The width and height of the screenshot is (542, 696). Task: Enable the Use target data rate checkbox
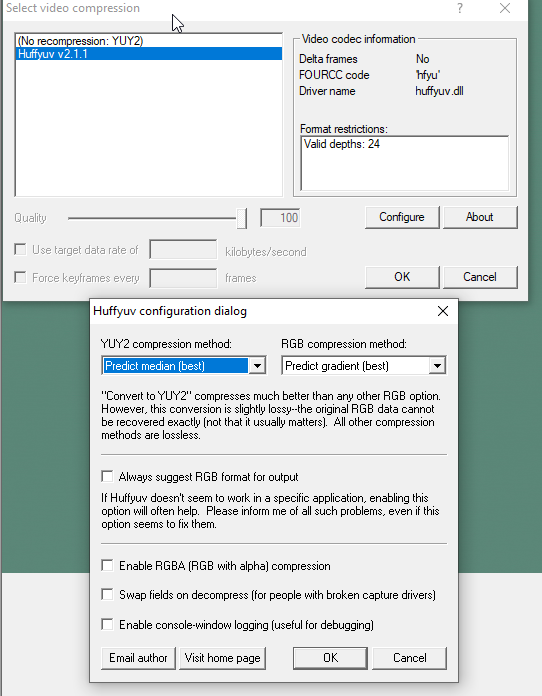[20, 249]
